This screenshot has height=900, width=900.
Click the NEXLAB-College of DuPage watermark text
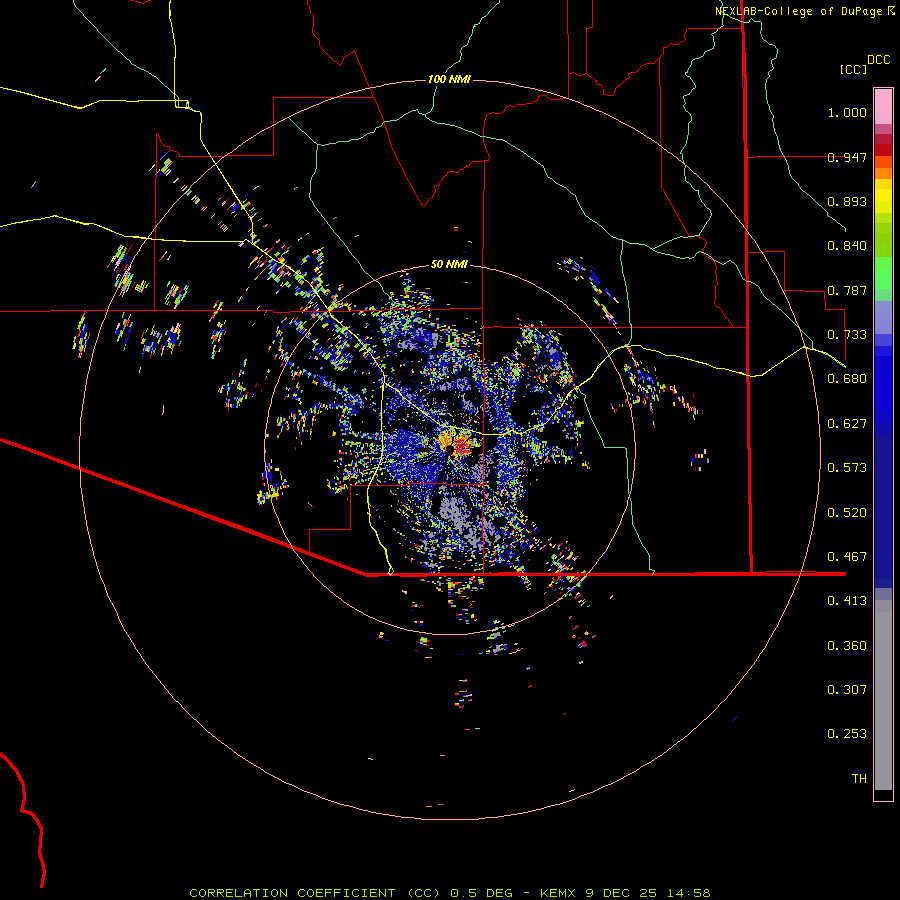805,11
